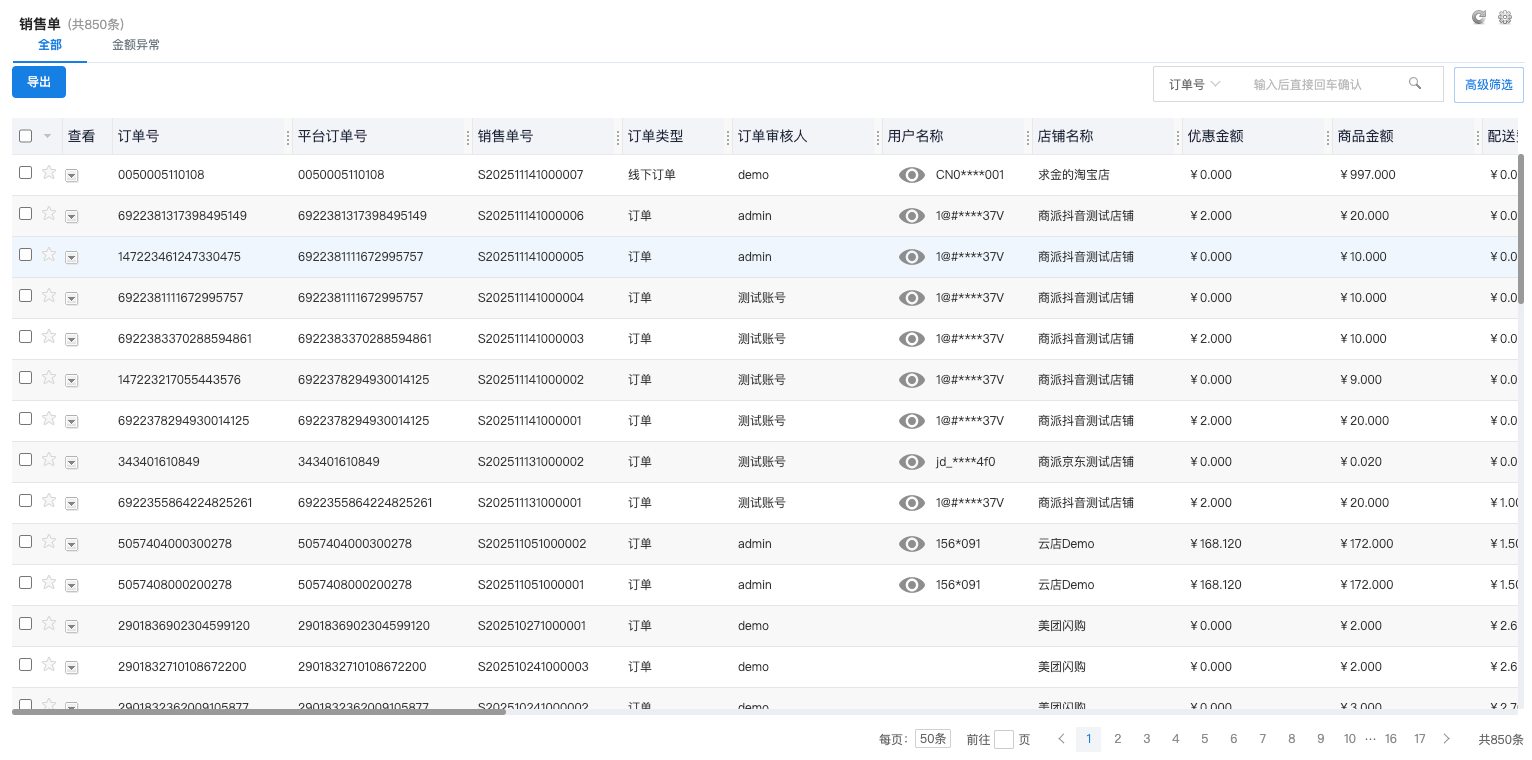Go to page 2
This screenshot has height=760, width=1532.
click(1118, 739)
